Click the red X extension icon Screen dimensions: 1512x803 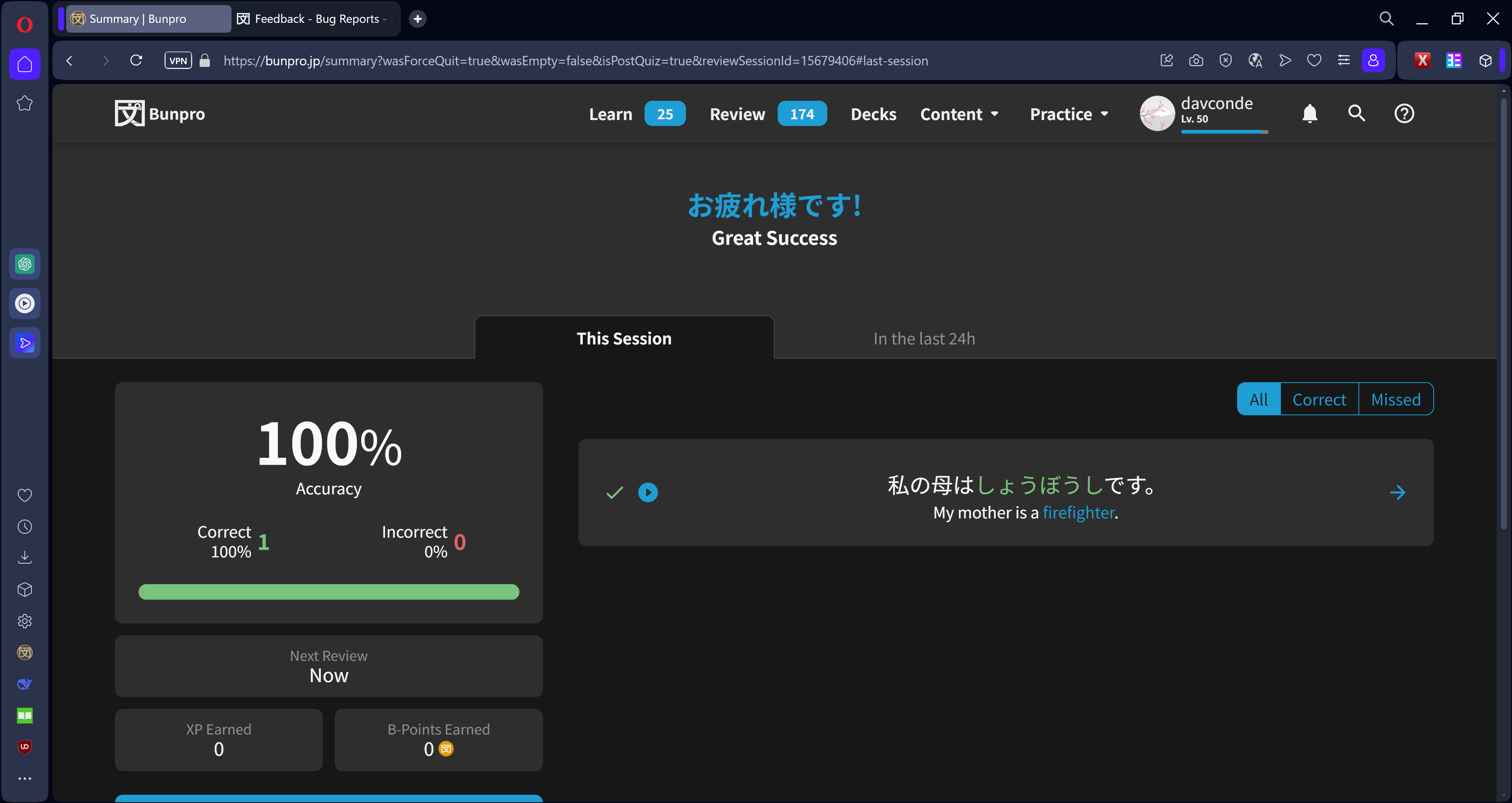[x=1422, y=61]
